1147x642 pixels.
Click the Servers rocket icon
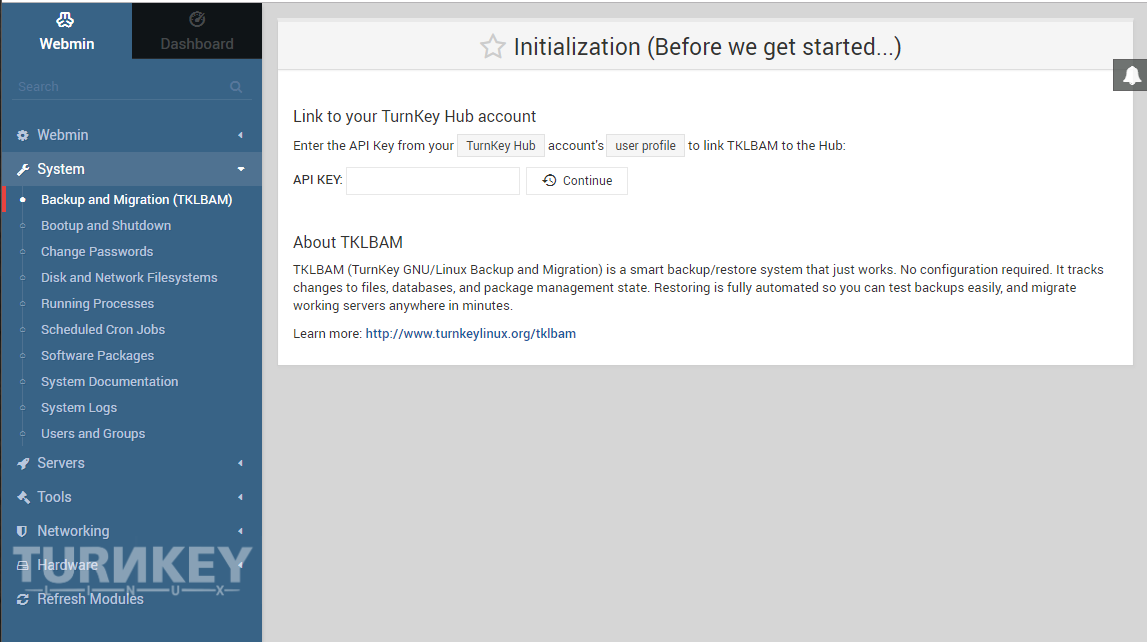(23, 464)
